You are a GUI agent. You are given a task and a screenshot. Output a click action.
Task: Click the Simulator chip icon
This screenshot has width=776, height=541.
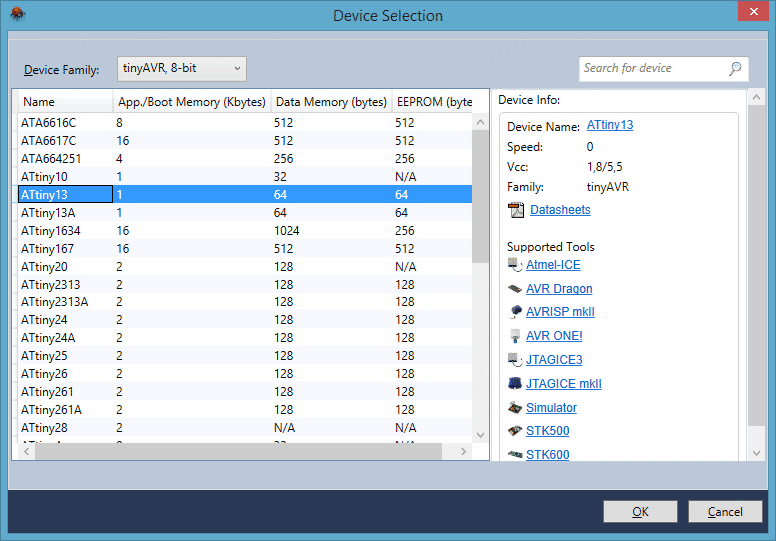[515, 408]
